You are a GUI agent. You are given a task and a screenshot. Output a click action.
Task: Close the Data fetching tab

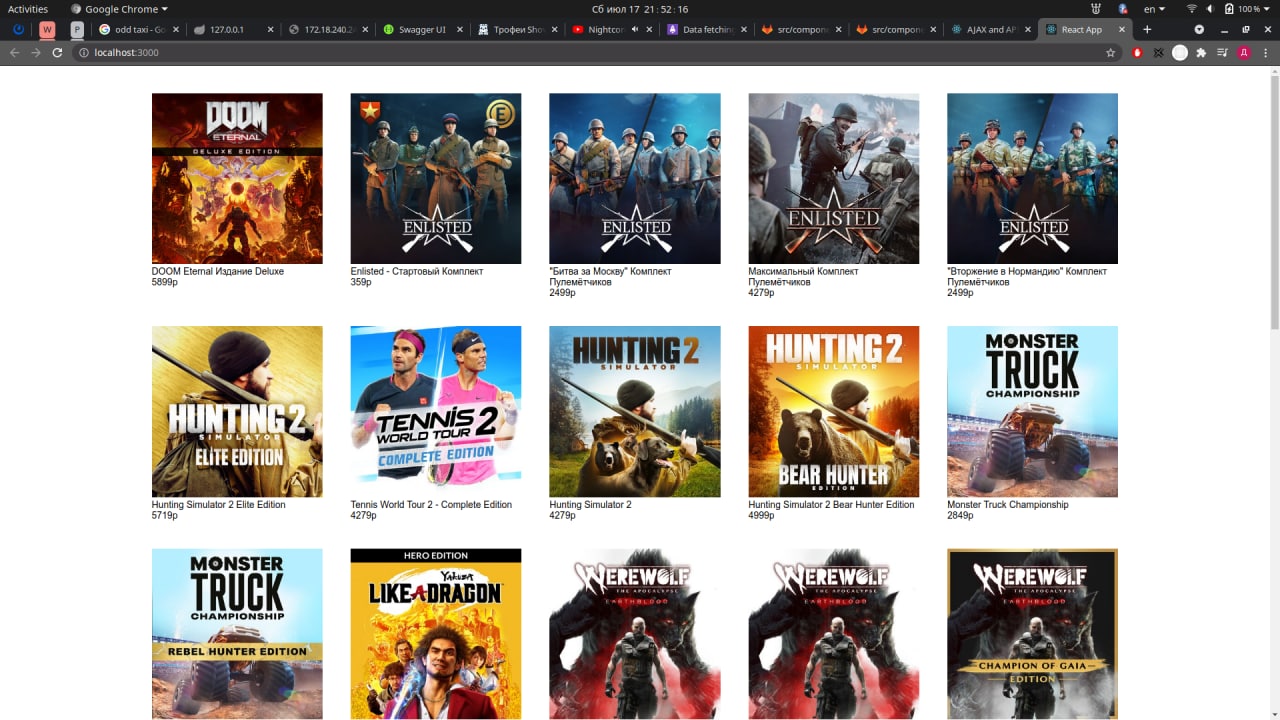743,29
